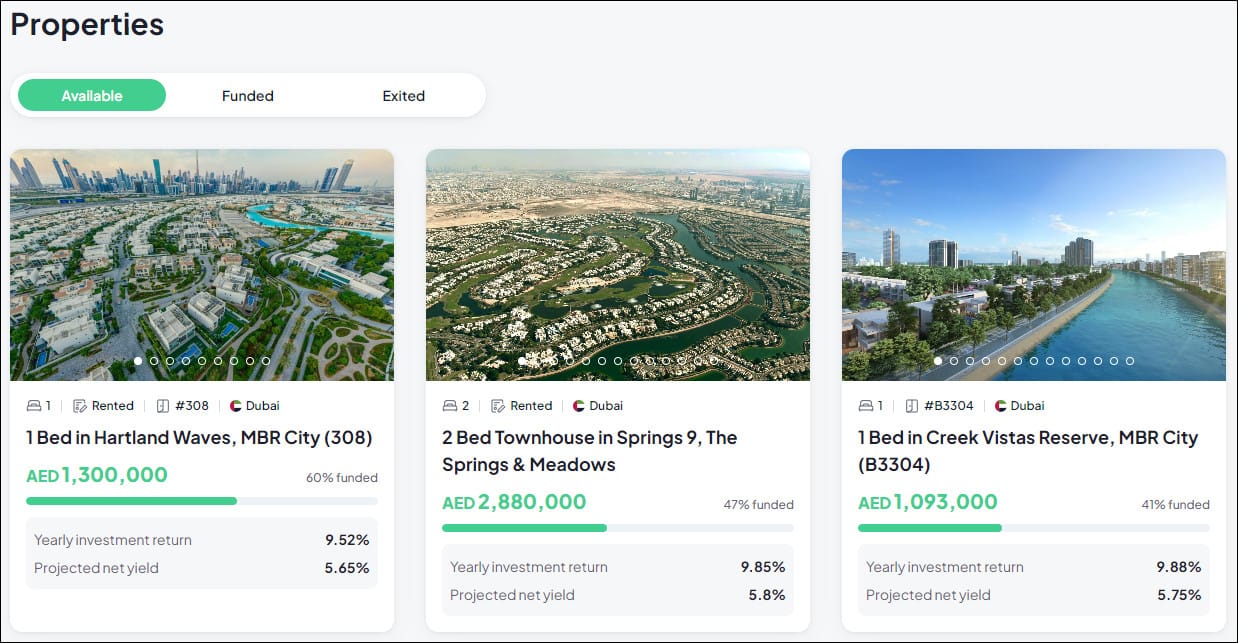This screenshot has height=643, width=1238.
Task: Switch to the Funded tab
Action: tap(248, 96)
